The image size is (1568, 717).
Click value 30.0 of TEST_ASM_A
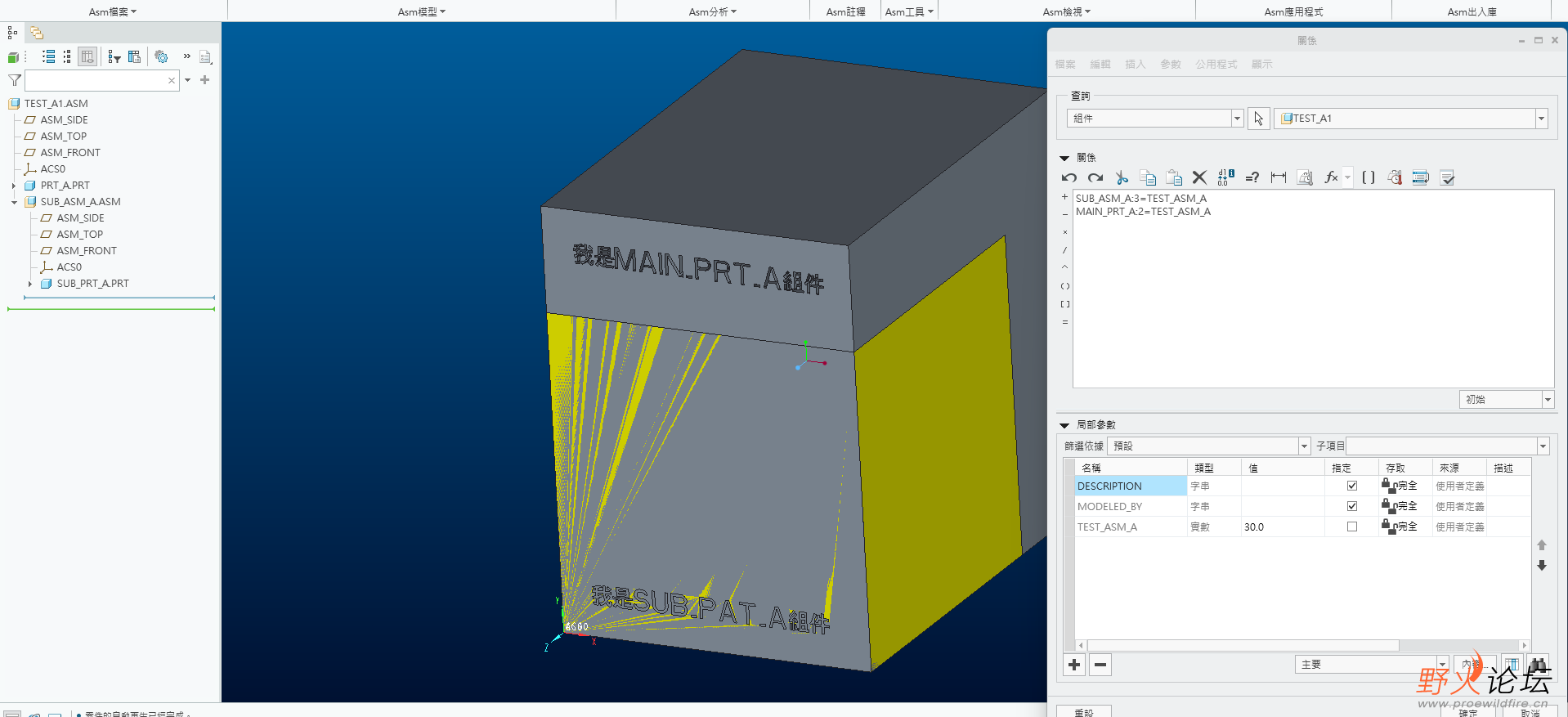[x=1254, y=527]
